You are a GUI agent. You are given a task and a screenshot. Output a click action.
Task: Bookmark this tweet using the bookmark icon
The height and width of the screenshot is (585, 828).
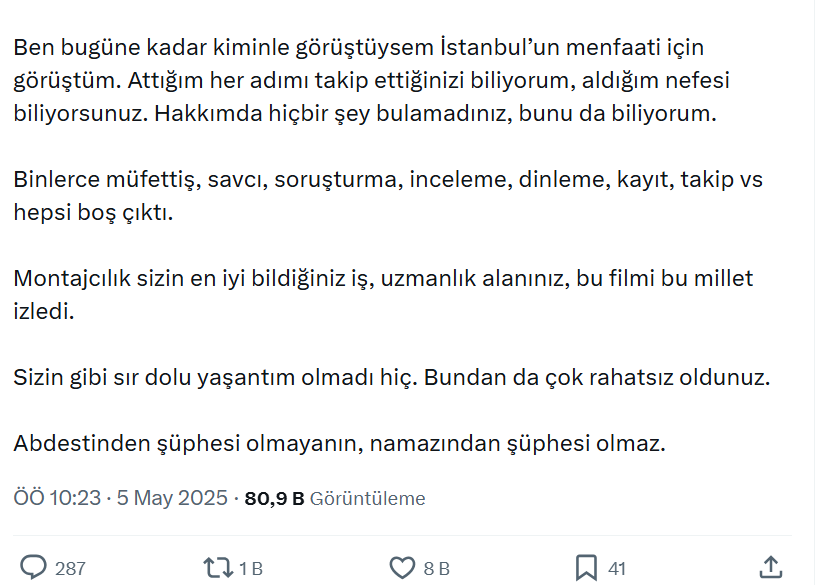(586, 568)
